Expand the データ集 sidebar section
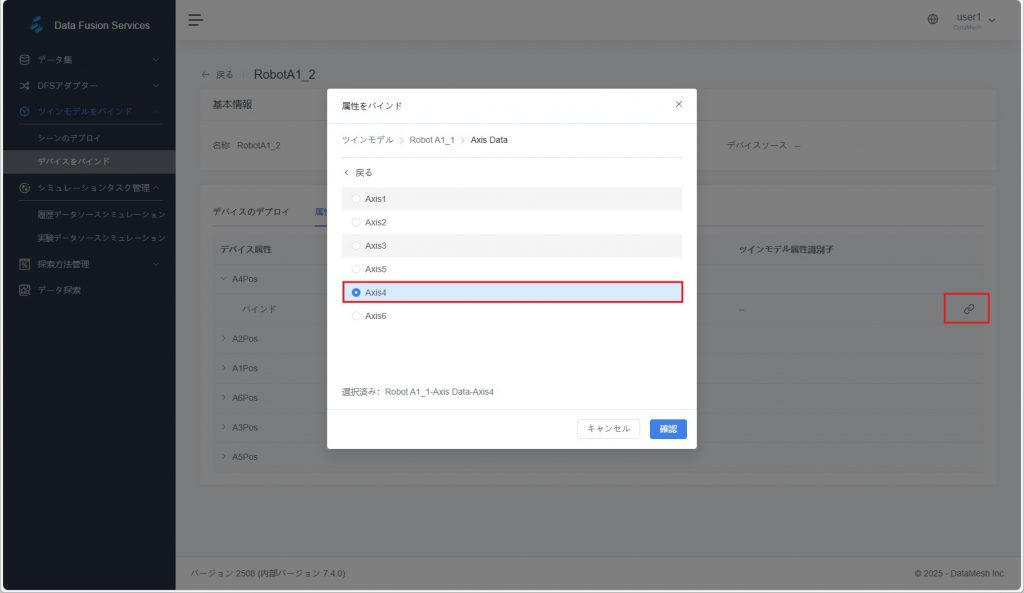The width and height of the screenshot is (1024, 593). (x=87, y=60)
